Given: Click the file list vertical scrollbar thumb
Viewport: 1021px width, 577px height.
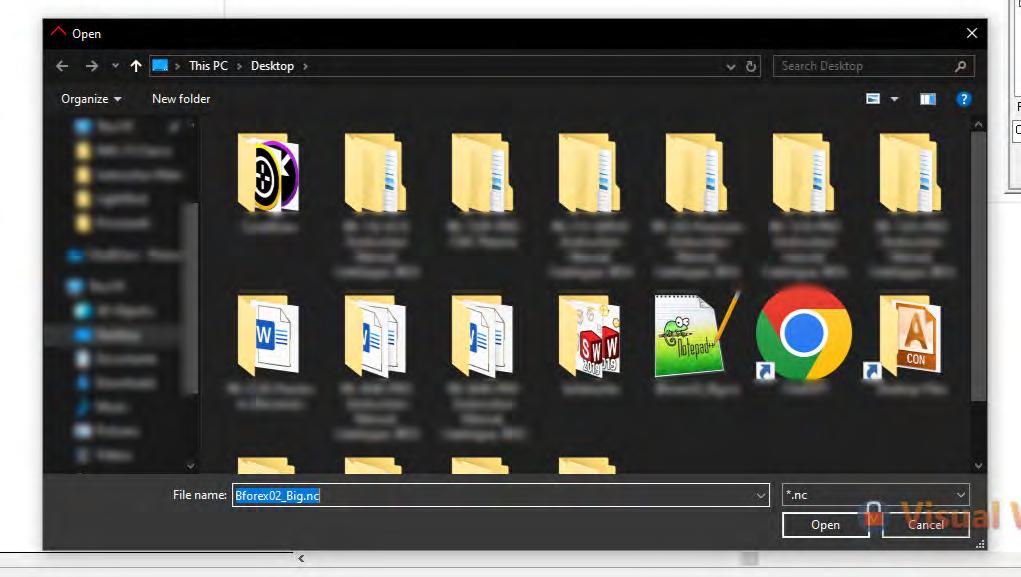Looking at the screenshot, I should point(978,266).
